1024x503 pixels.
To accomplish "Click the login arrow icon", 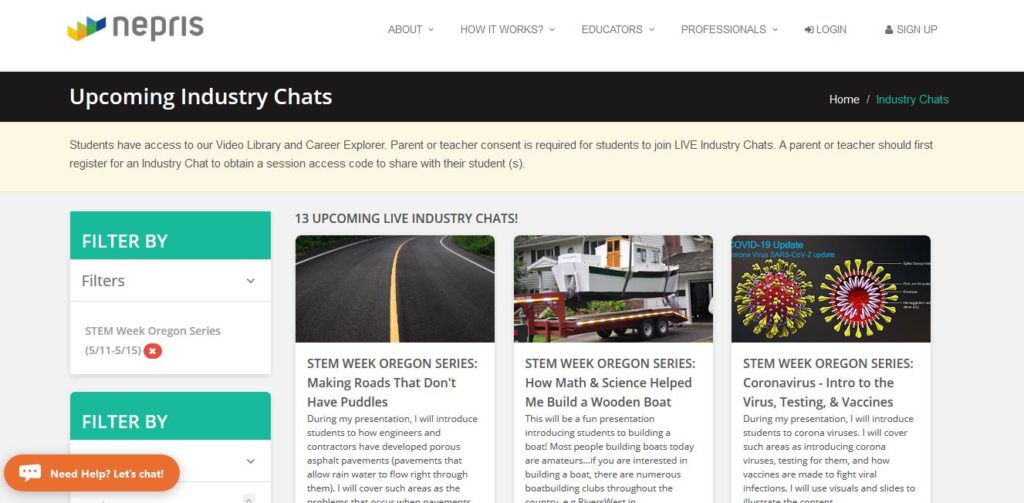I will point(809,29).
